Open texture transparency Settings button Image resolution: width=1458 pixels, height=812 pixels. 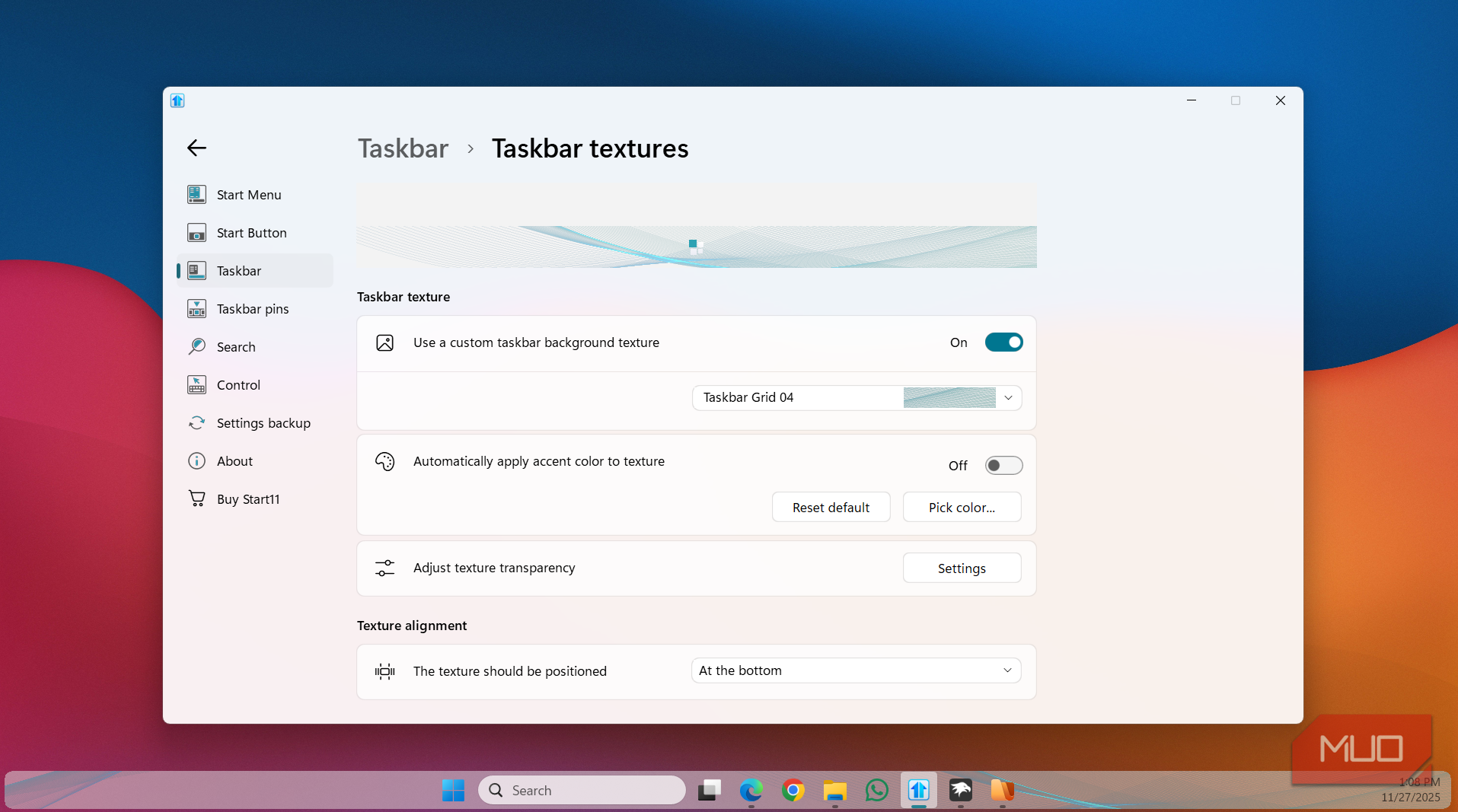(962, 568)
